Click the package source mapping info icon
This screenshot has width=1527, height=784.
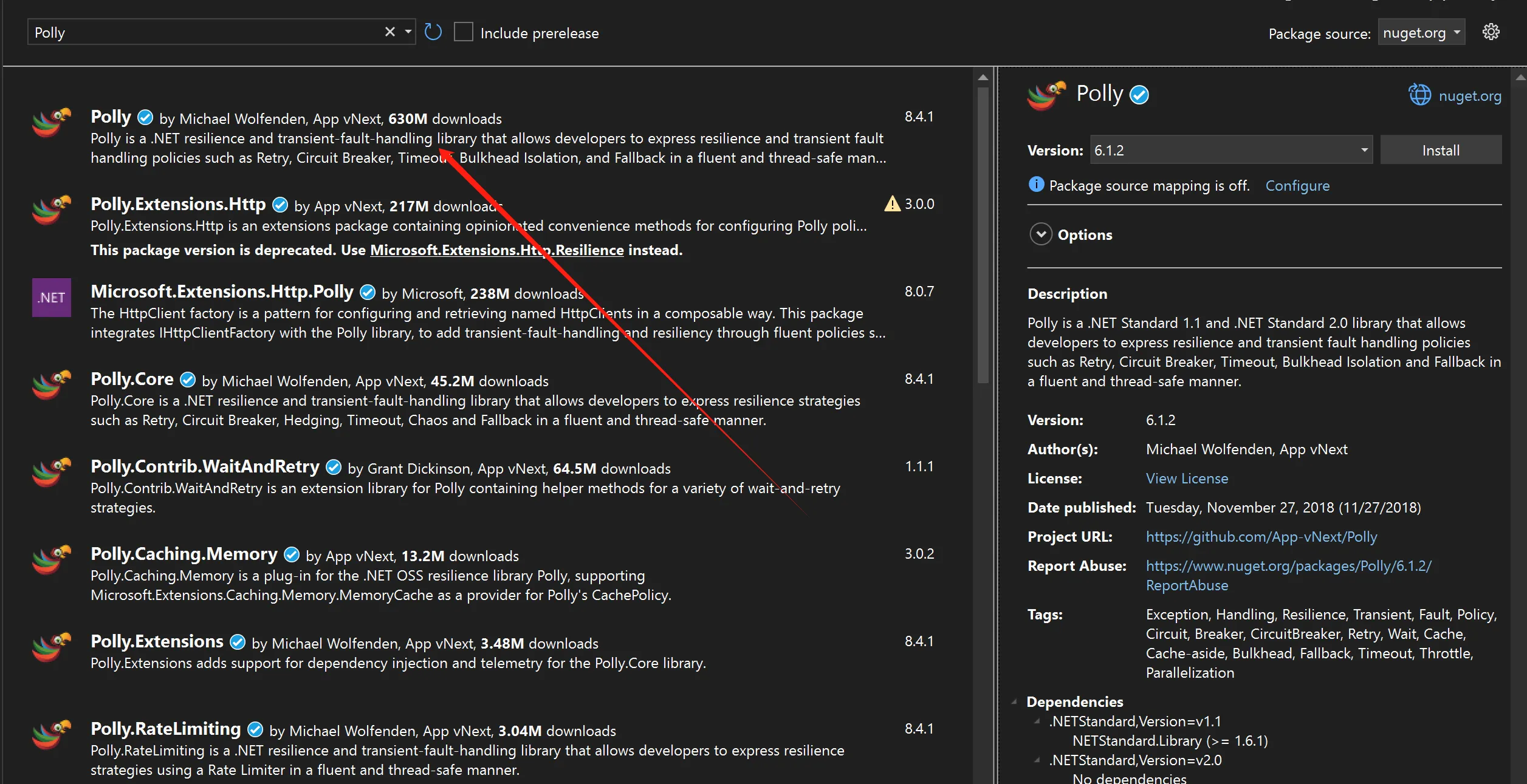pos(1035,185)
